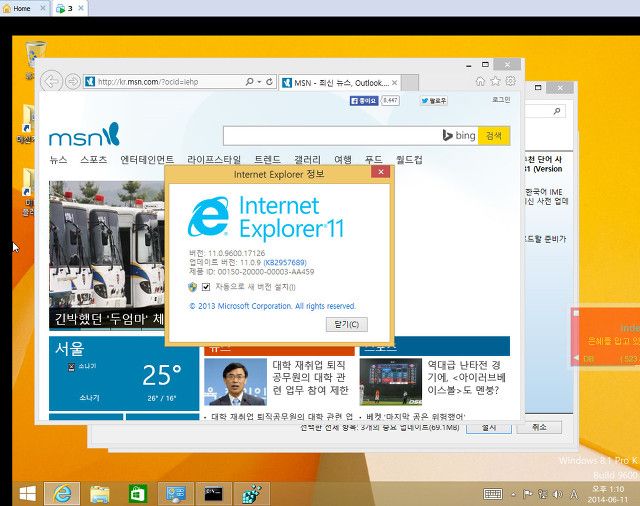This screenshot has width=640, height=506.
Task: Open the network tray icon
Action: 542,495
